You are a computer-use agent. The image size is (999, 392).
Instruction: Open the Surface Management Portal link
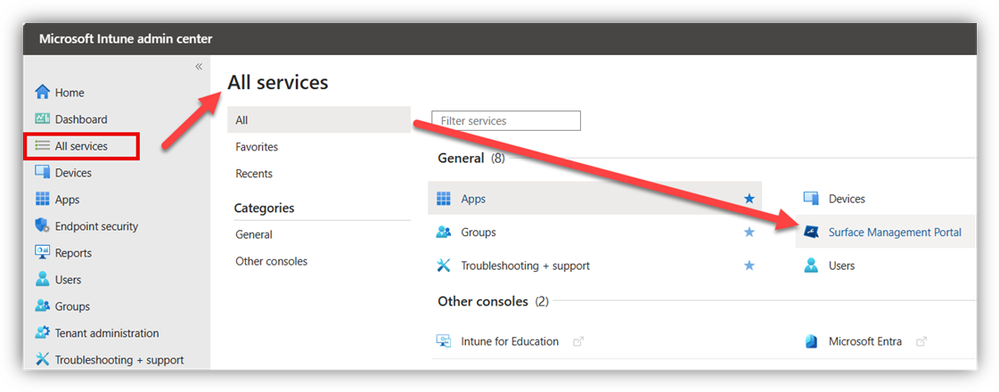tap(895, 232)
